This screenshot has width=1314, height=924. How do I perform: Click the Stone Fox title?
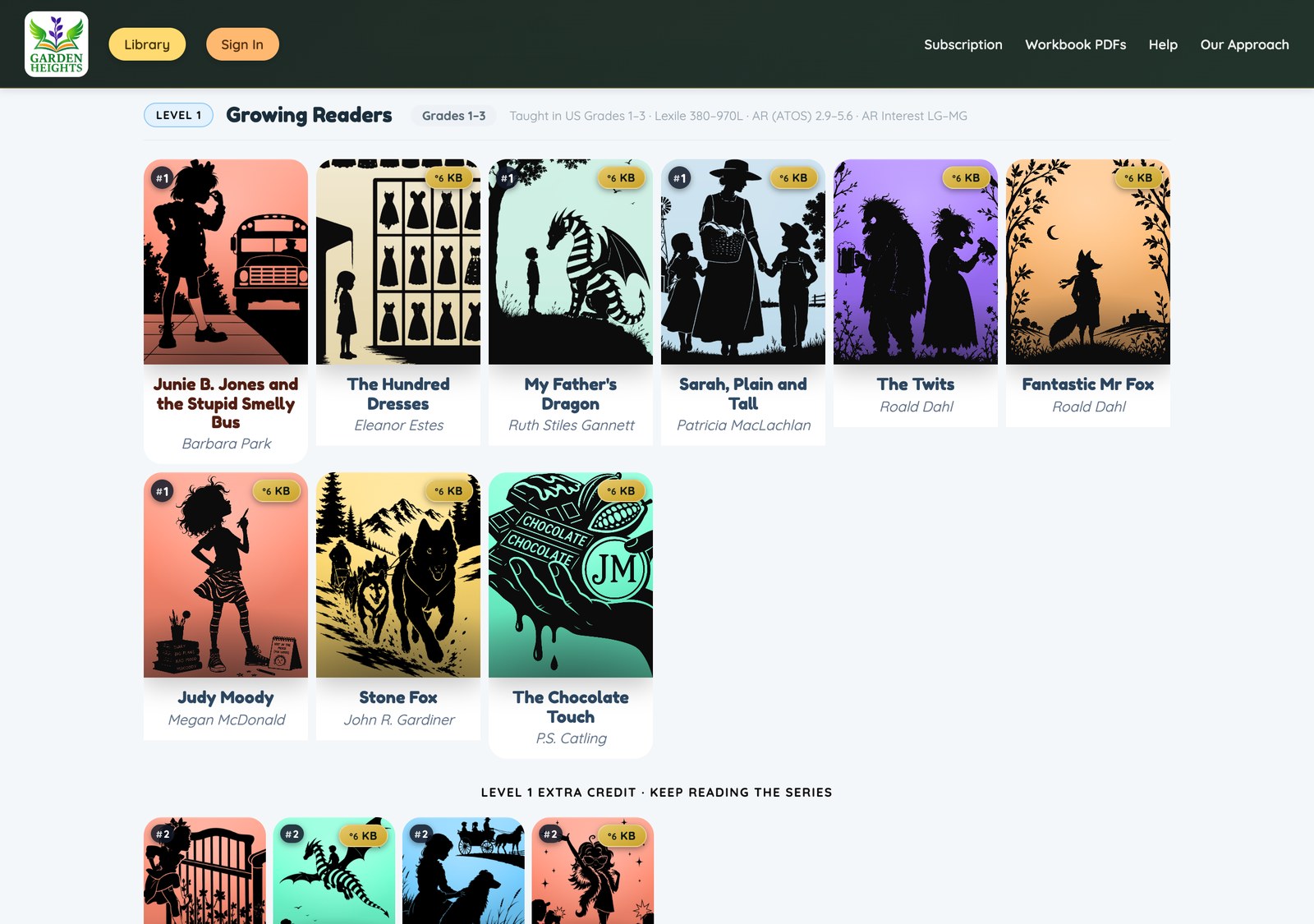398,697
